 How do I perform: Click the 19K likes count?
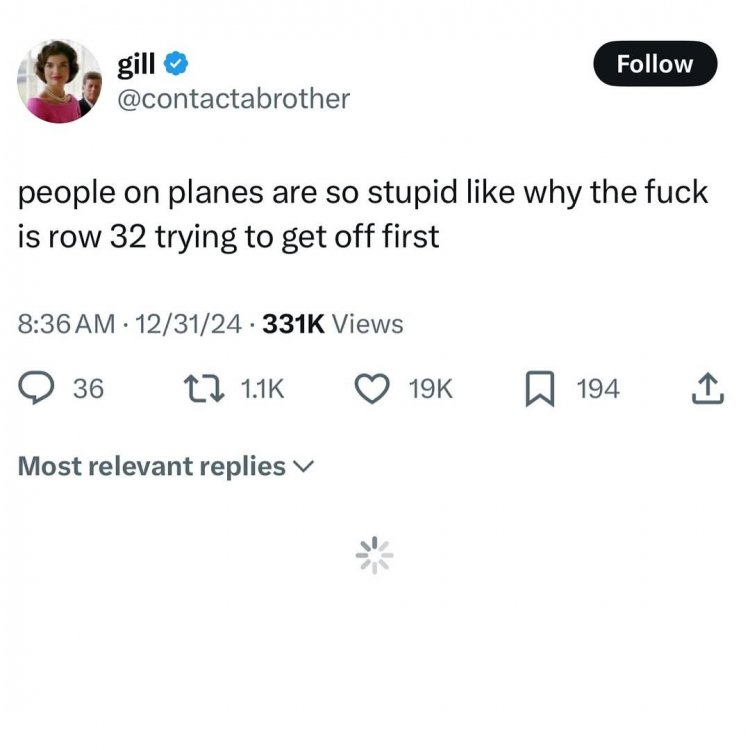431,389
